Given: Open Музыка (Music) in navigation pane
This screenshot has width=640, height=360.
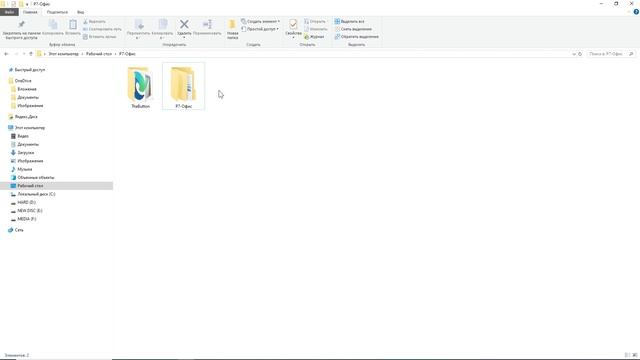Looking at the screenshot, I should tap(24, 169).
